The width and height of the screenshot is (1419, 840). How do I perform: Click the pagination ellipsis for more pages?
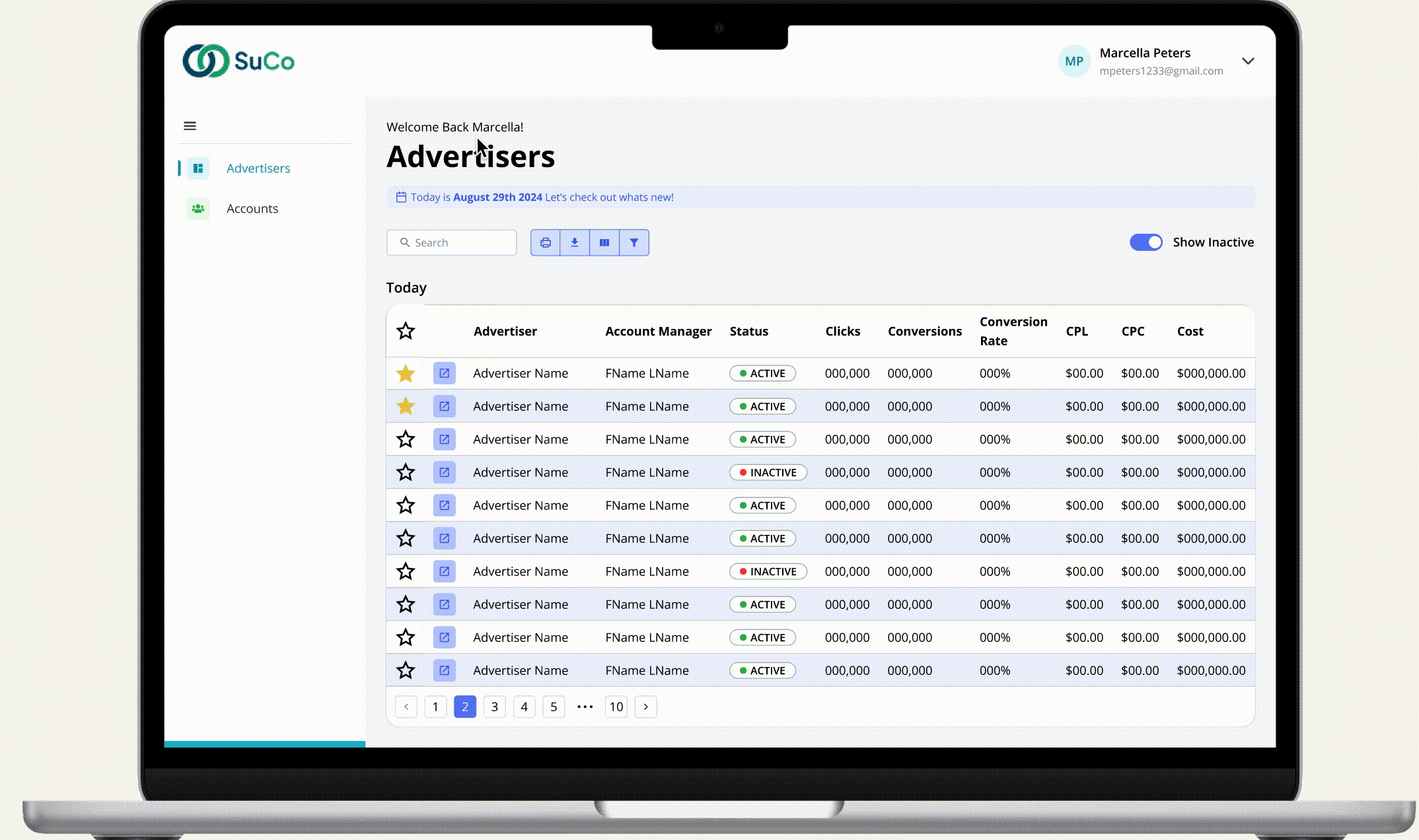click(585, 707)
